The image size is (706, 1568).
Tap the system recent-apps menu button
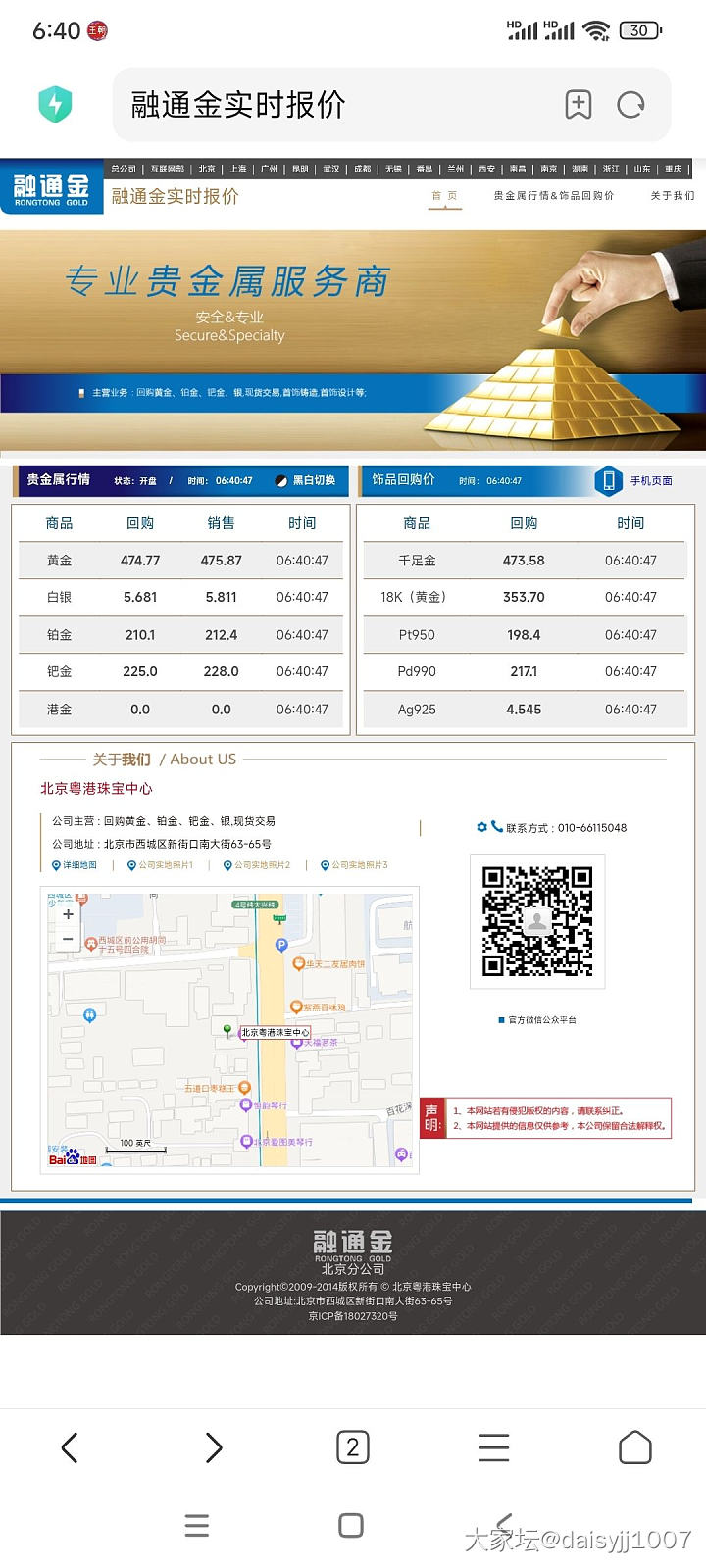click(x=197, y=1526)
